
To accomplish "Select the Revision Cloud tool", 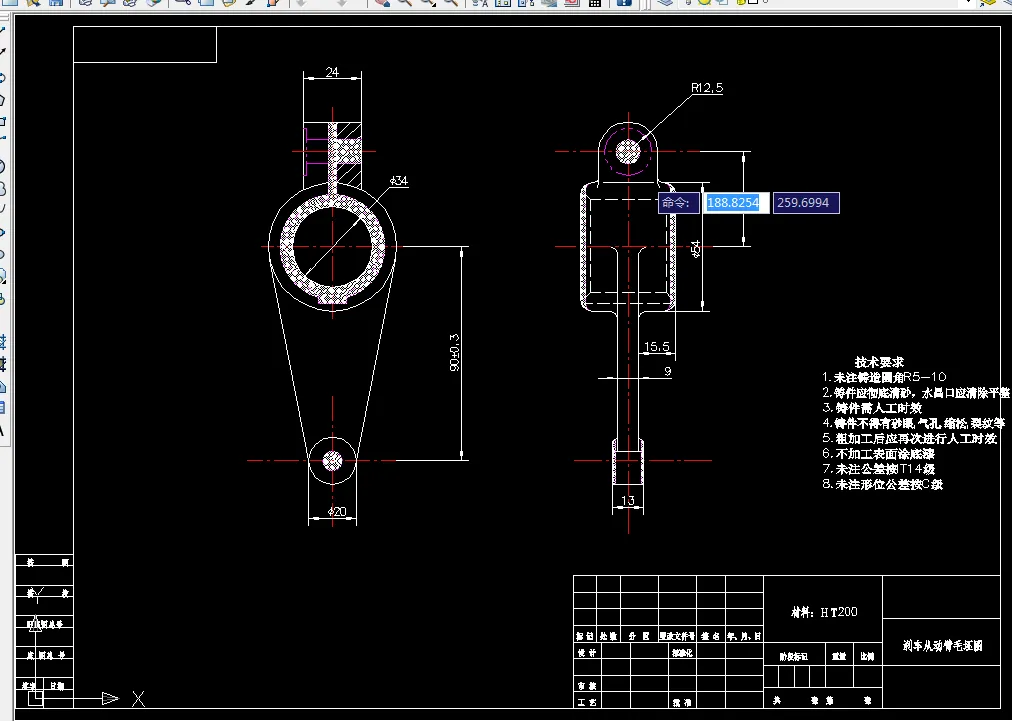I will click(x=2, y=188).
